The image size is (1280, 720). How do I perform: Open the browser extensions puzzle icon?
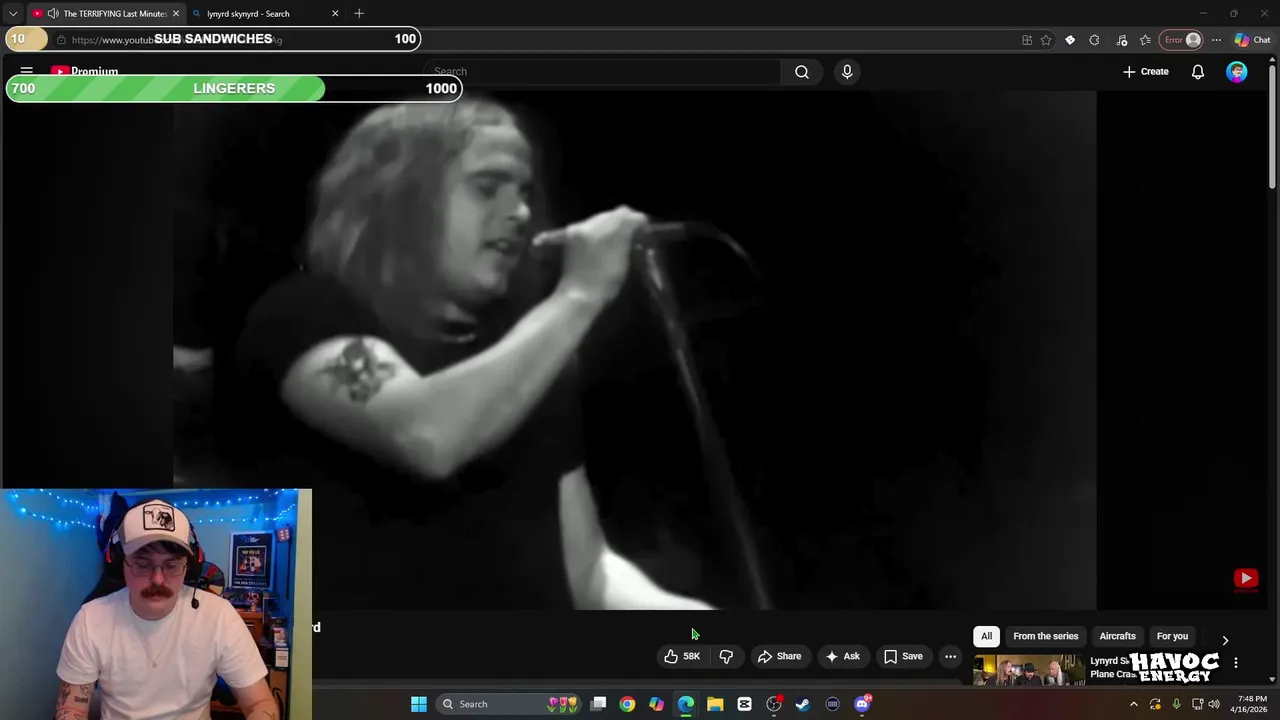point(1094,40)
